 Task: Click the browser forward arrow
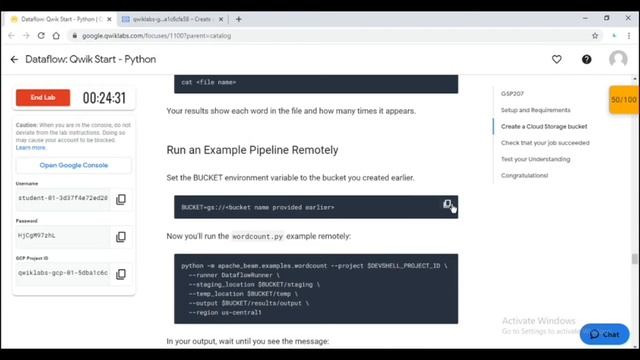[x=26, y=36]
